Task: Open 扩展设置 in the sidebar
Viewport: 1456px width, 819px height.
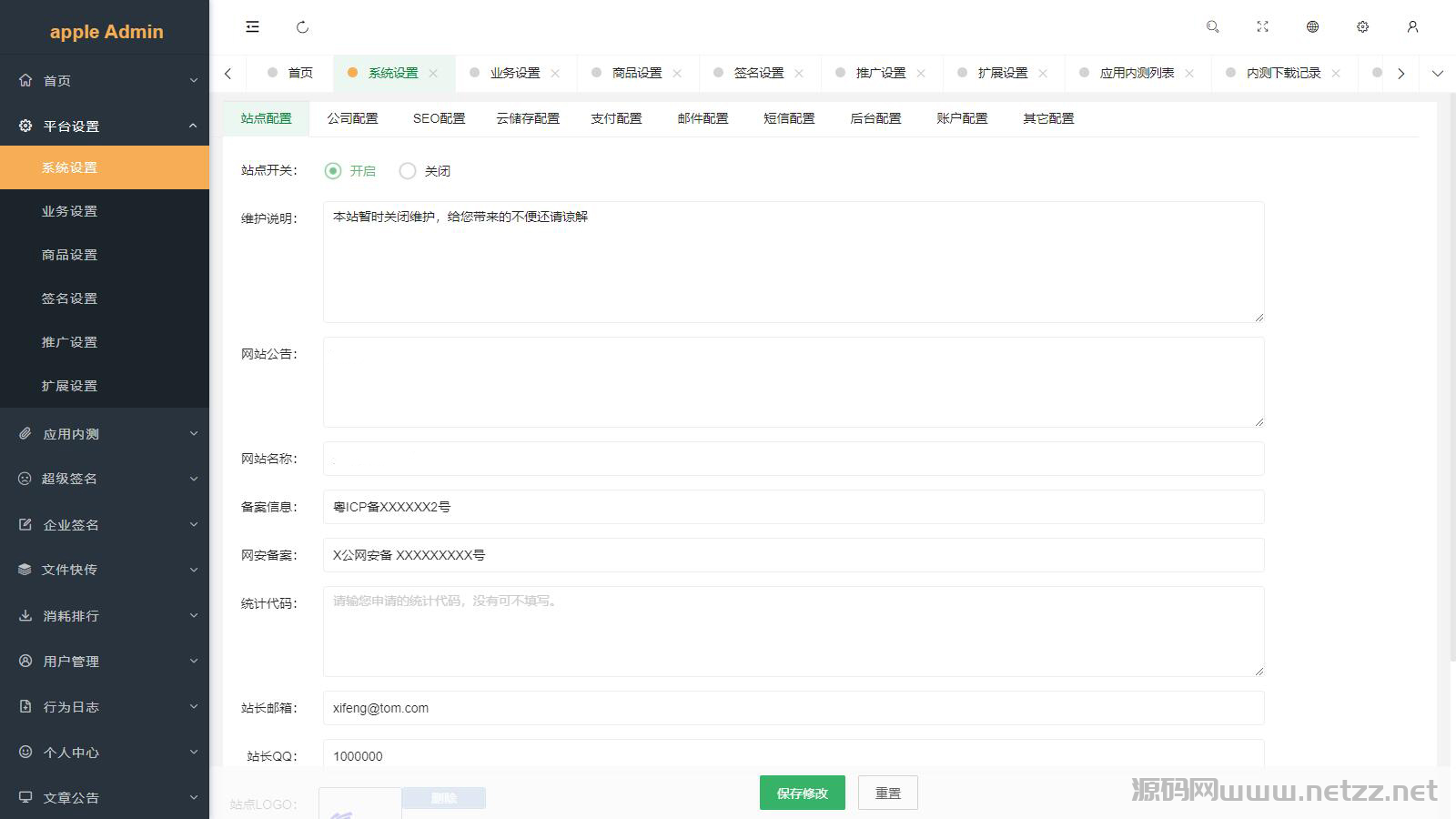Action: (x=105, y=386)
